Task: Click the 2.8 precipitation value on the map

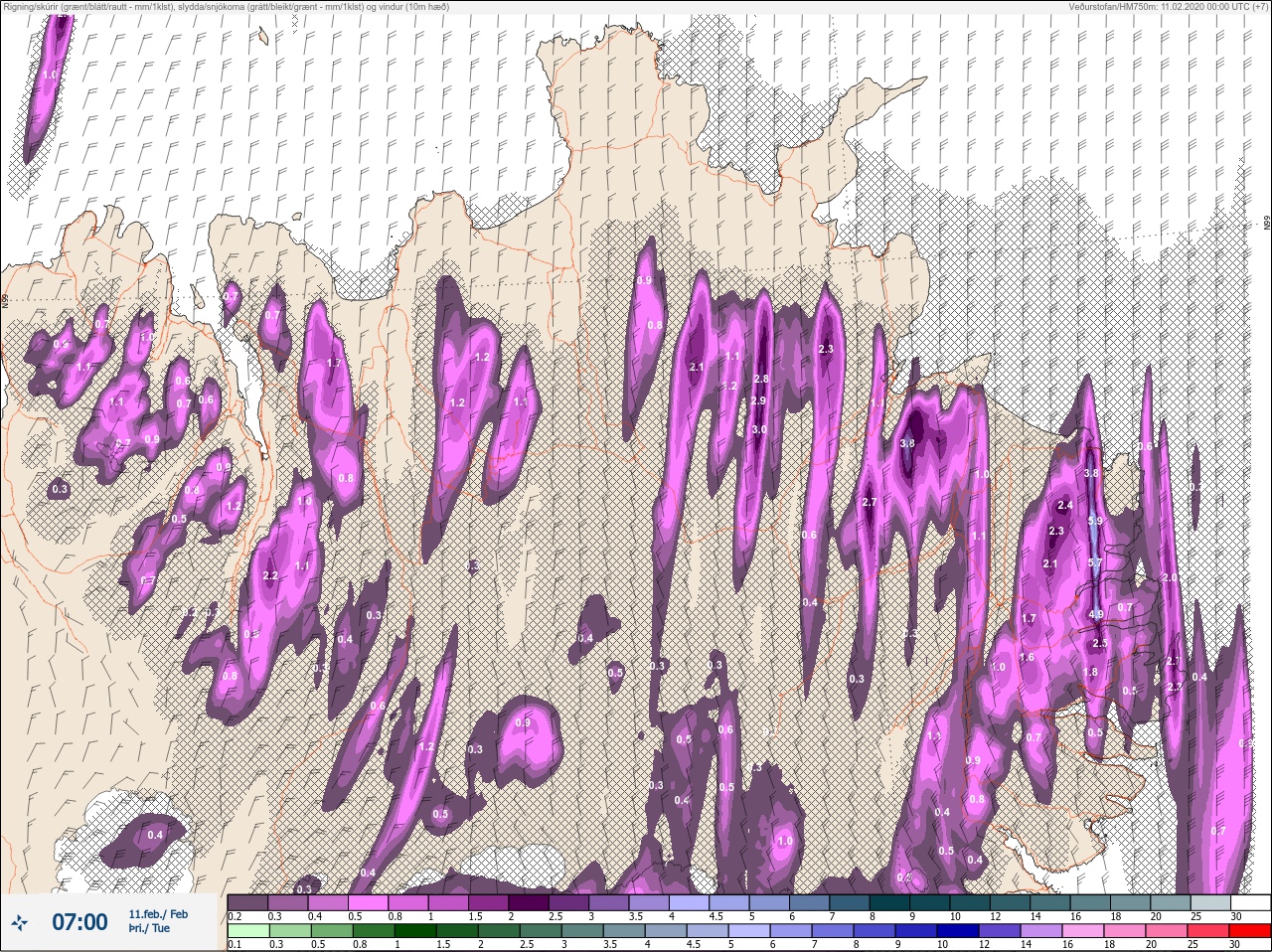Action: point(762,379)
